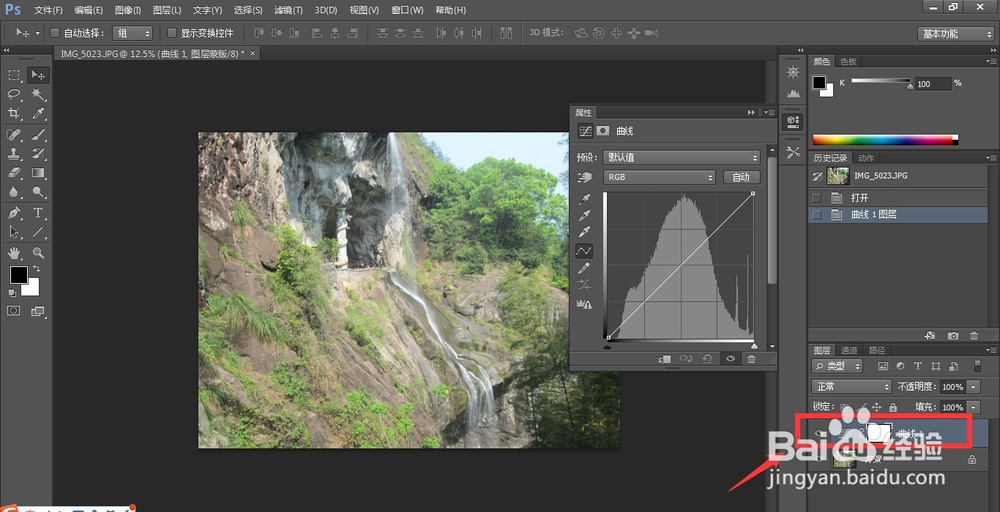Collapse the Properties panel
Screen dimensions: 1000x512
751,112
